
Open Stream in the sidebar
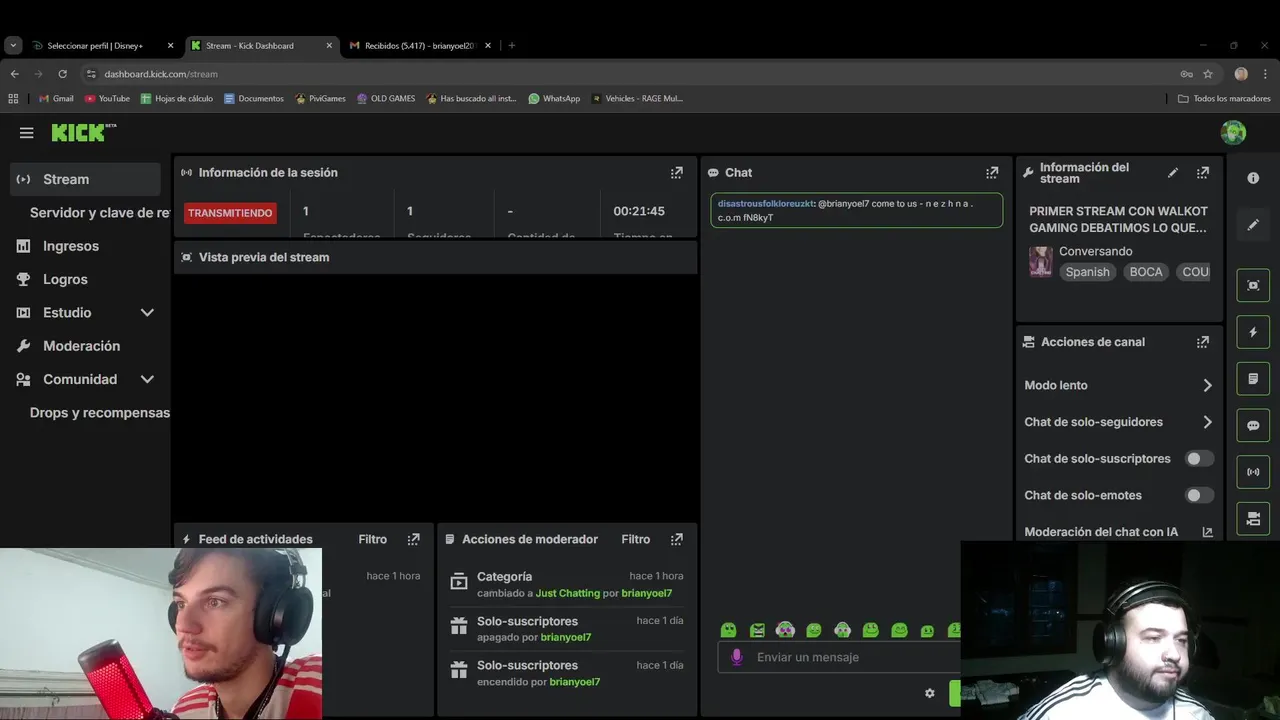click(x=86, y=179)
